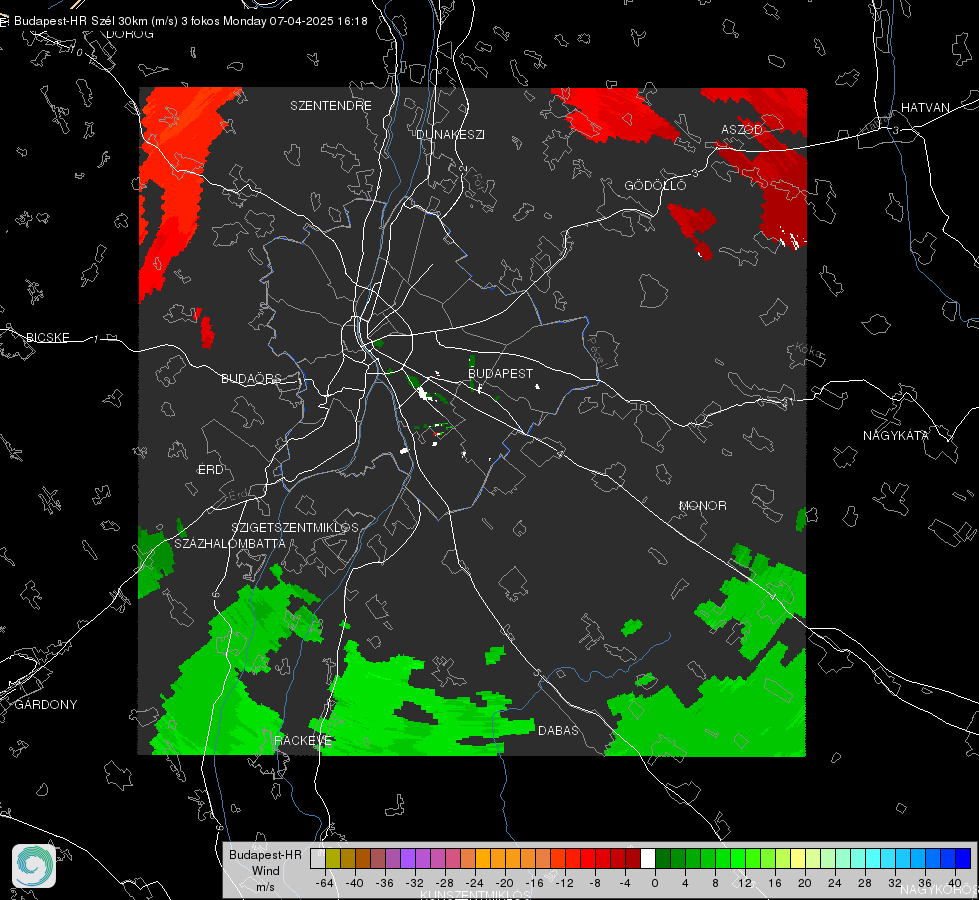Click the m/s unit label in the legend
The width and height of the screenshot is (979, 900).
coord(265,887)
